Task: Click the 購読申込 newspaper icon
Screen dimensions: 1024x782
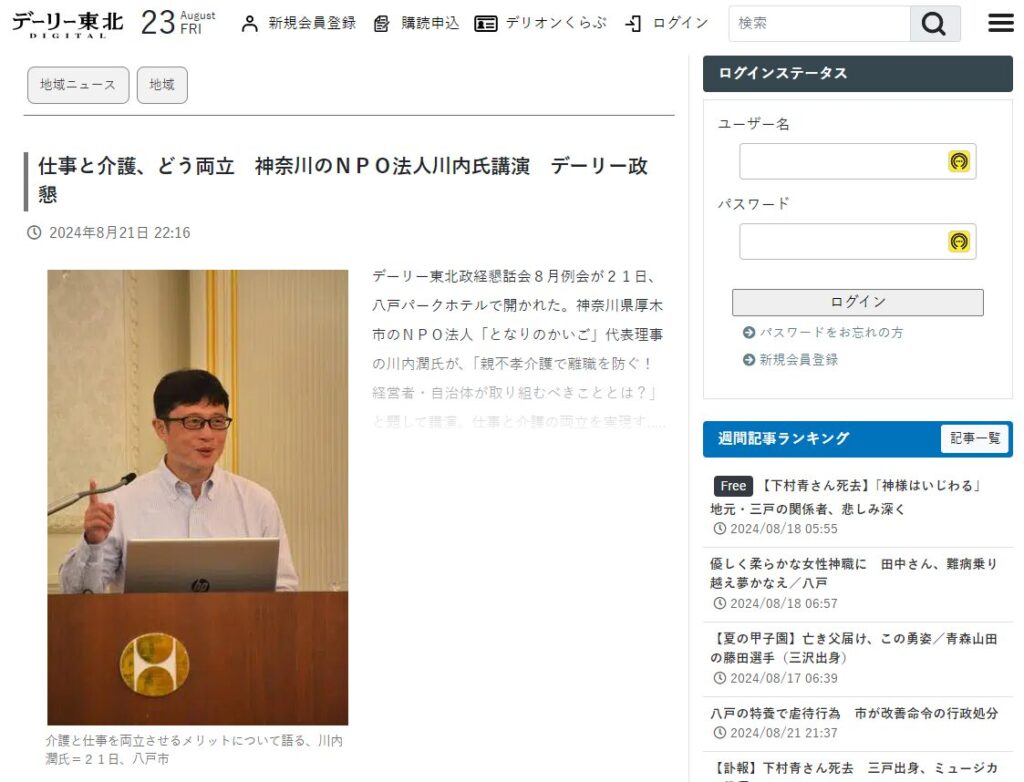Action: 381,24
